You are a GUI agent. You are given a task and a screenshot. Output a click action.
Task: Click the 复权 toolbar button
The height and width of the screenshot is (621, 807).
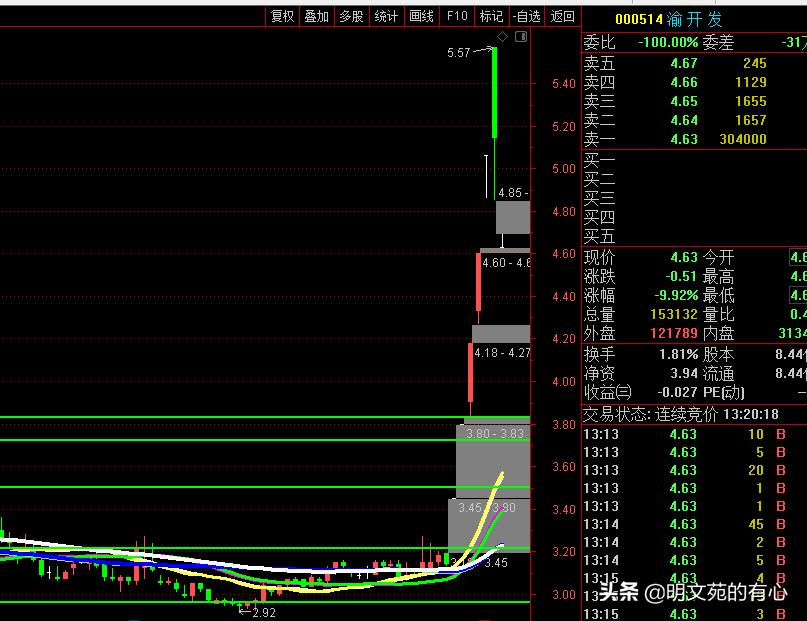pyautogui.click(x=282, y=16)
